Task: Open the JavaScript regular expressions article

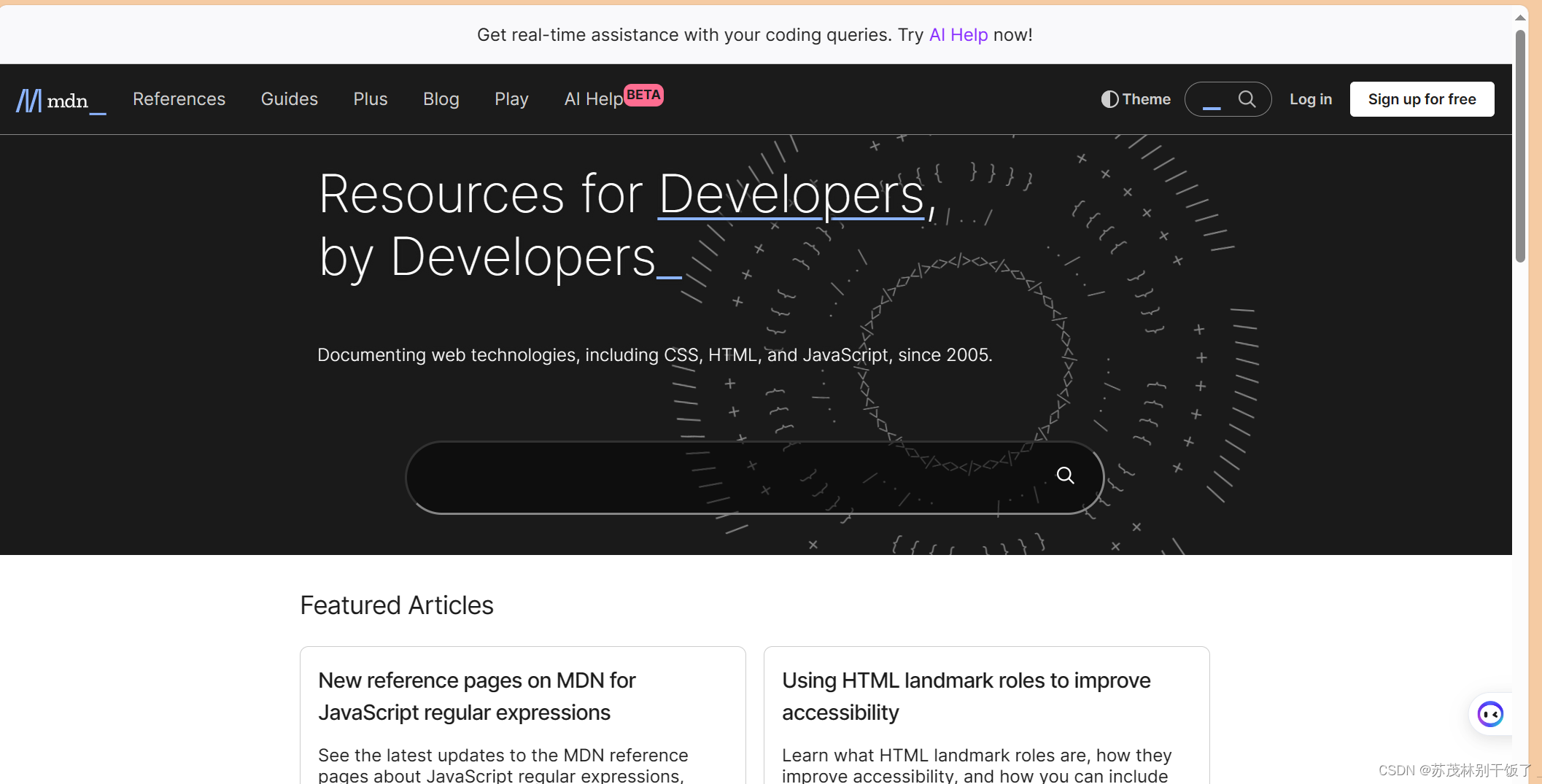Action: click(477, 696)
